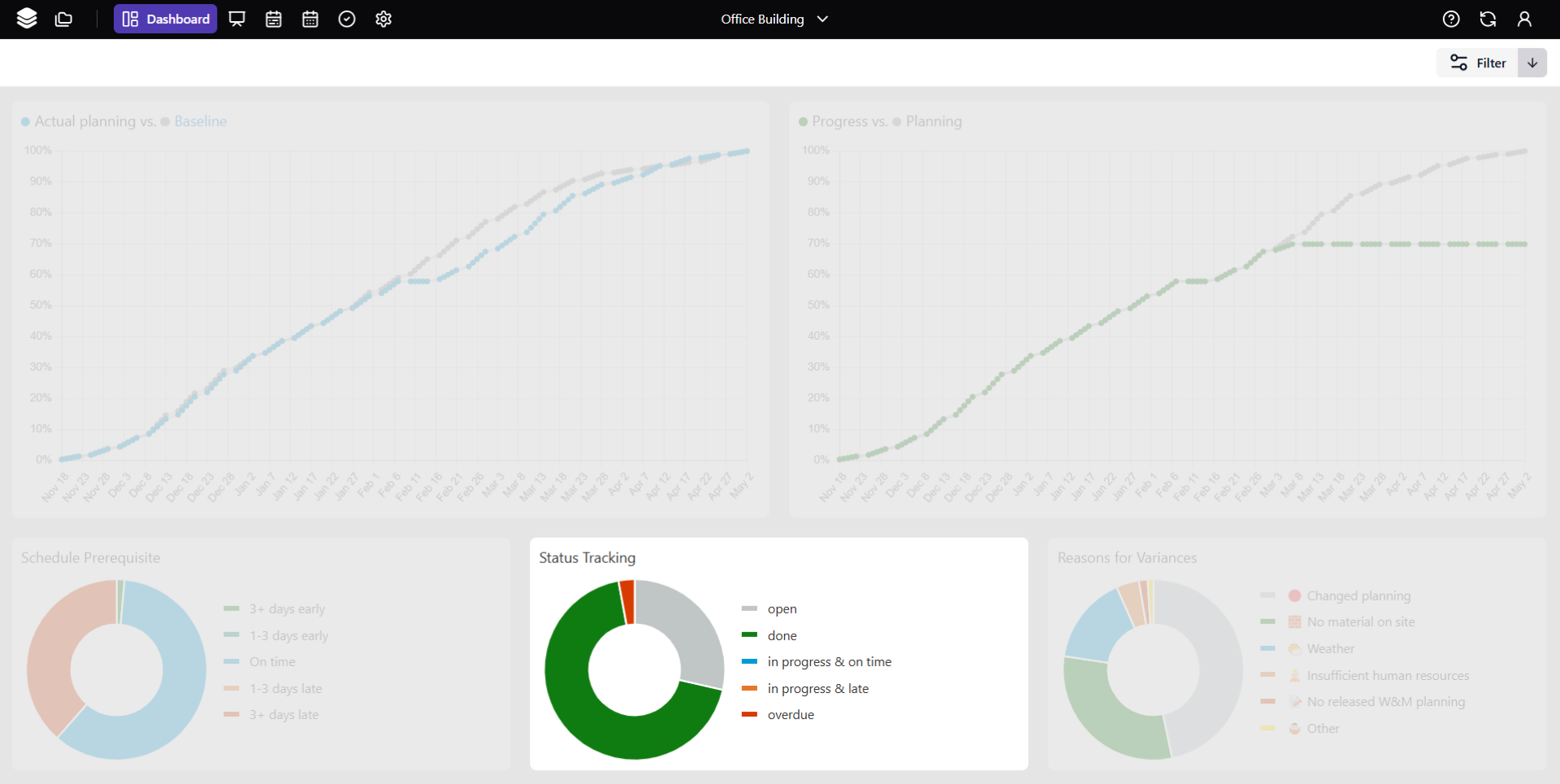The height and width of the screenshot is (784, 1560).
Task: Open the calendar icon with dotted grid
Action: 310,19
